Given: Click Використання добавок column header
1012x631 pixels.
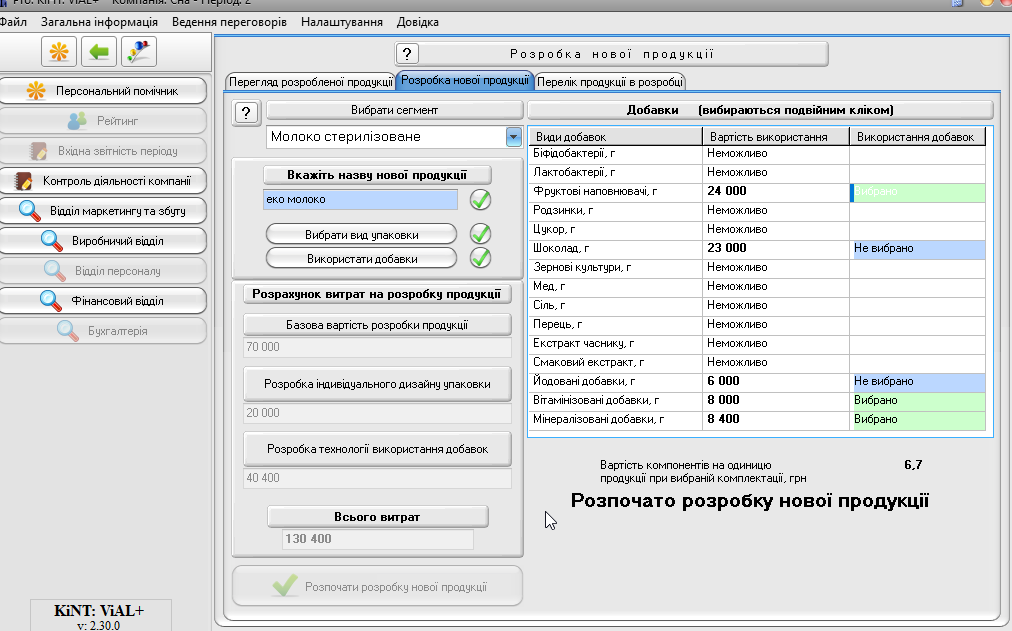Looking at the screenshot, I should pyautogui.click(x=917, y=137).
